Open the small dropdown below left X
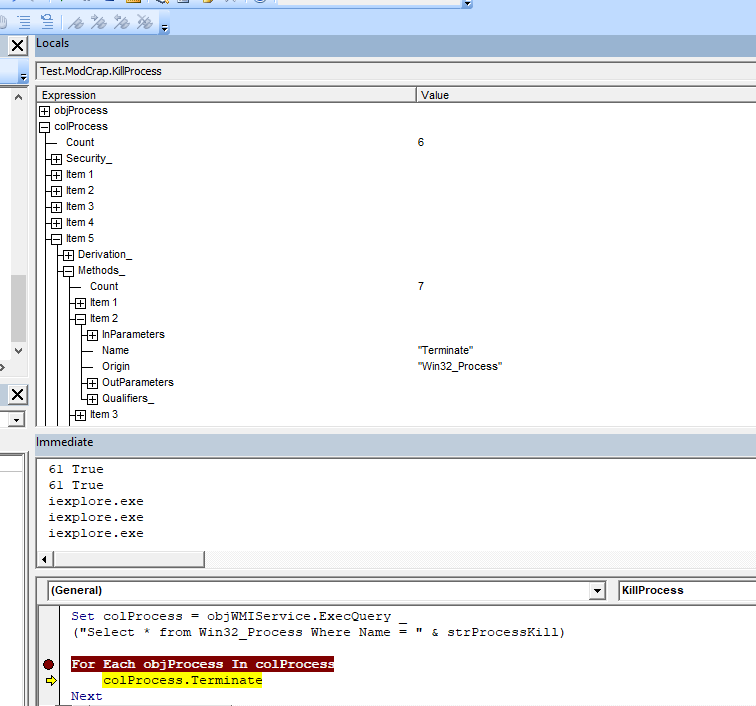756x706 pixels. pyautogui.click(x=16, y=420)
